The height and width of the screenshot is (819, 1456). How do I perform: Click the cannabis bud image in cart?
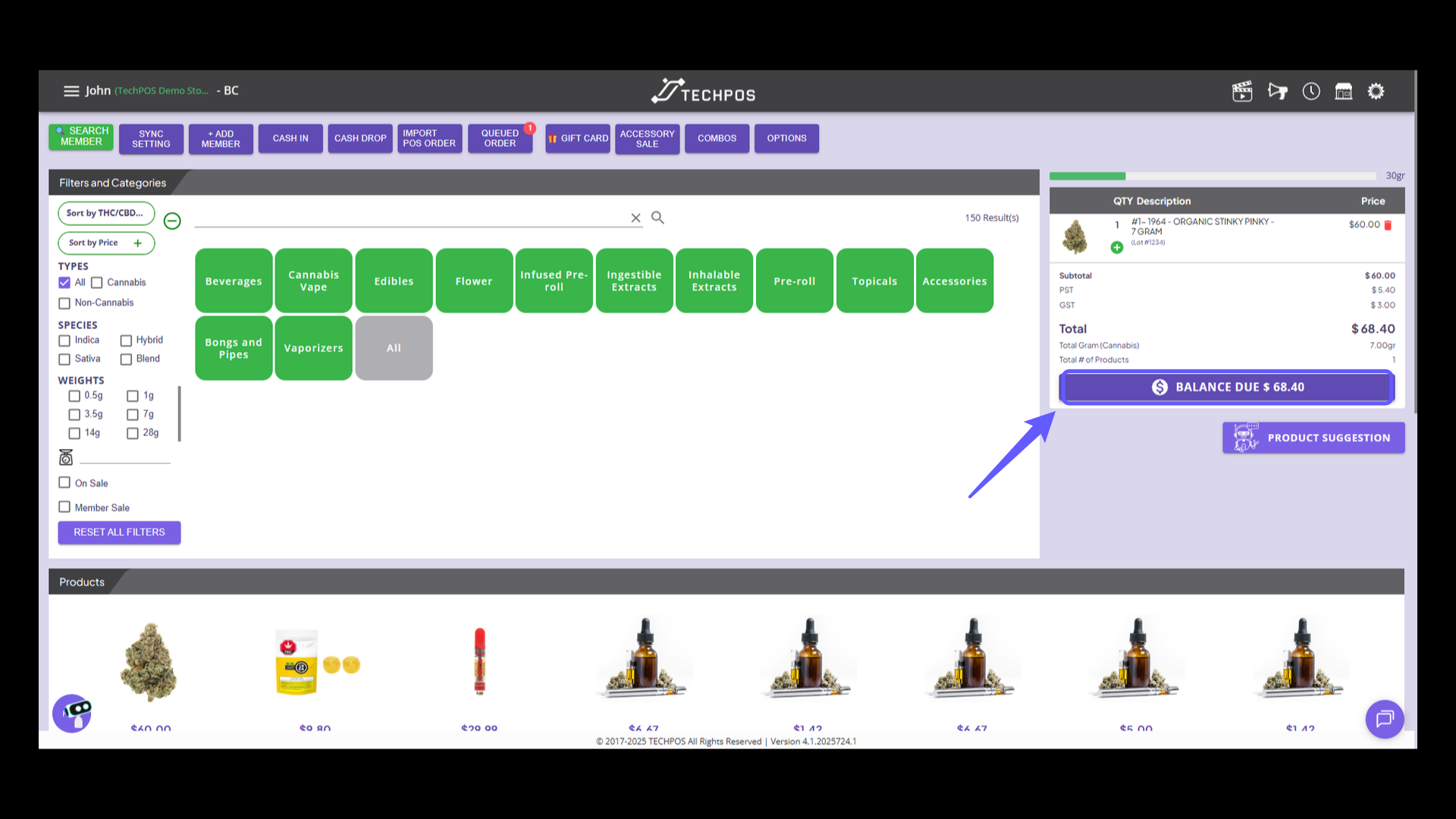point(1075,237)
